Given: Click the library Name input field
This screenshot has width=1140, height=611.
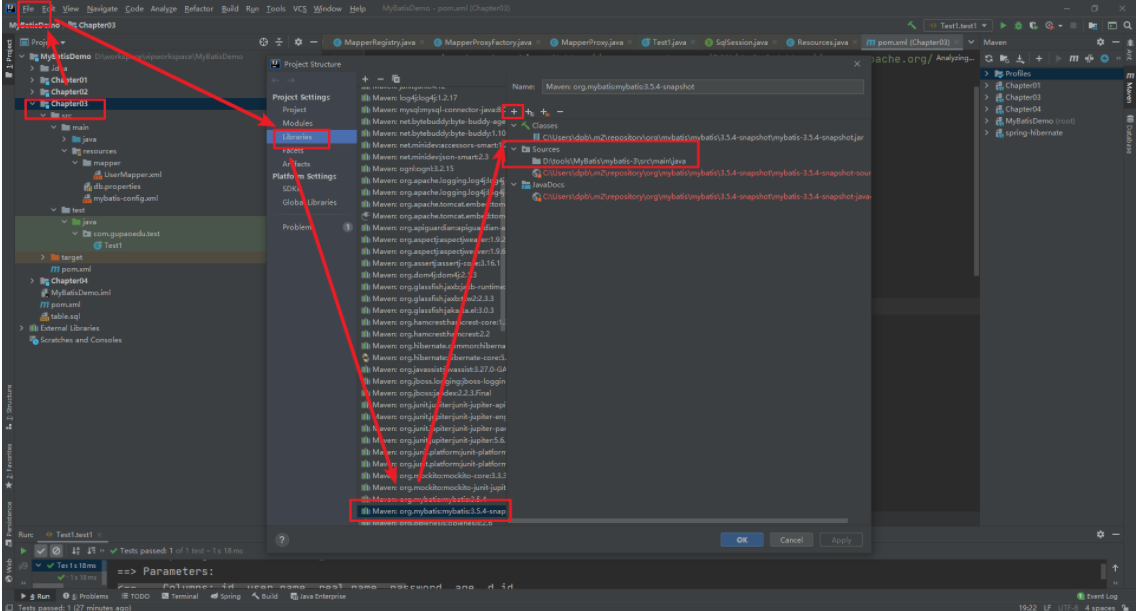Looking at the screenshot, I should pos(702,86).
